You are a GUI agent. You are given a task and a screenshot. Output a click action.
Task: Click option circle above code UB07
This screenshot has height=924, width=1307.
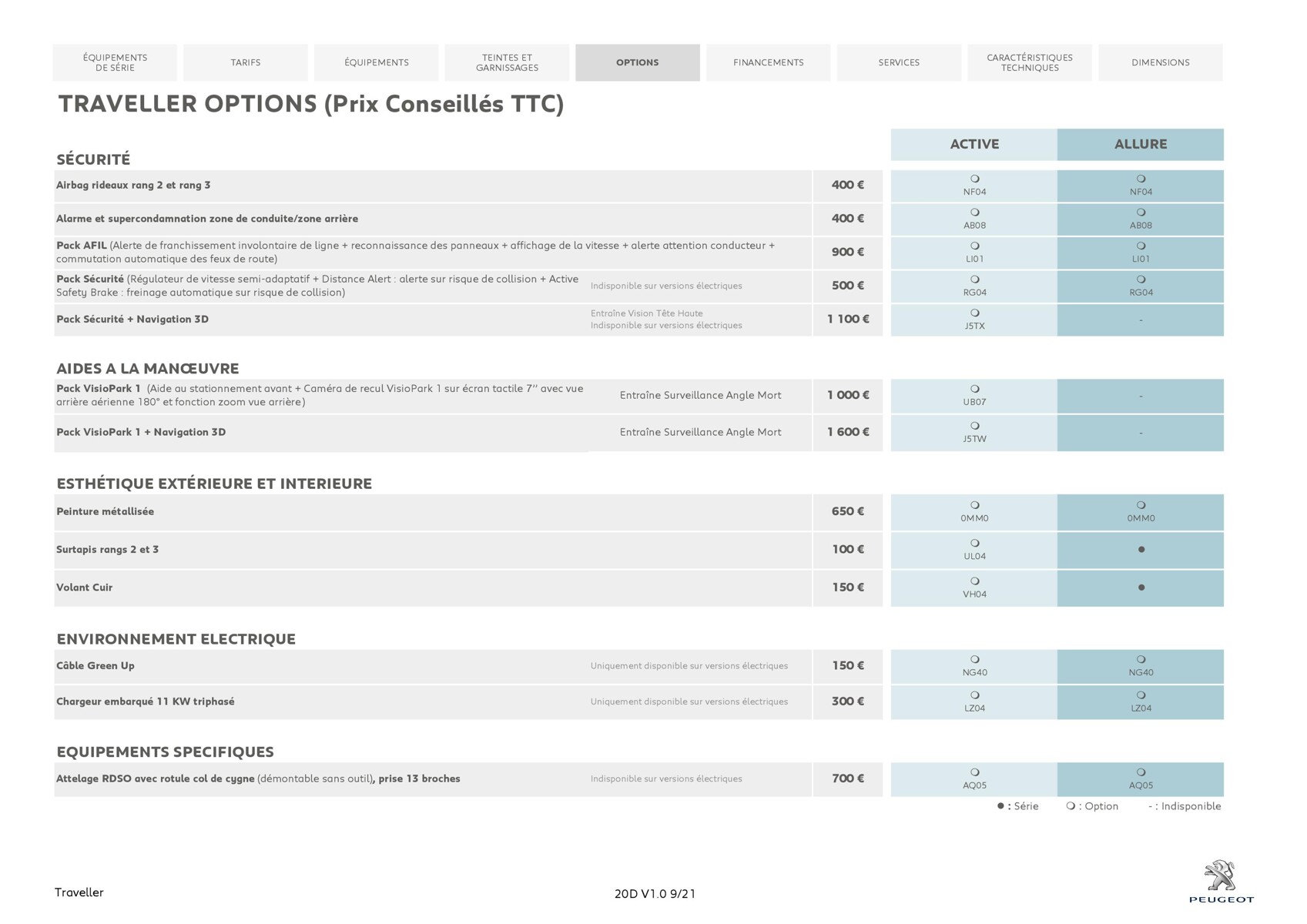(974, 389)
